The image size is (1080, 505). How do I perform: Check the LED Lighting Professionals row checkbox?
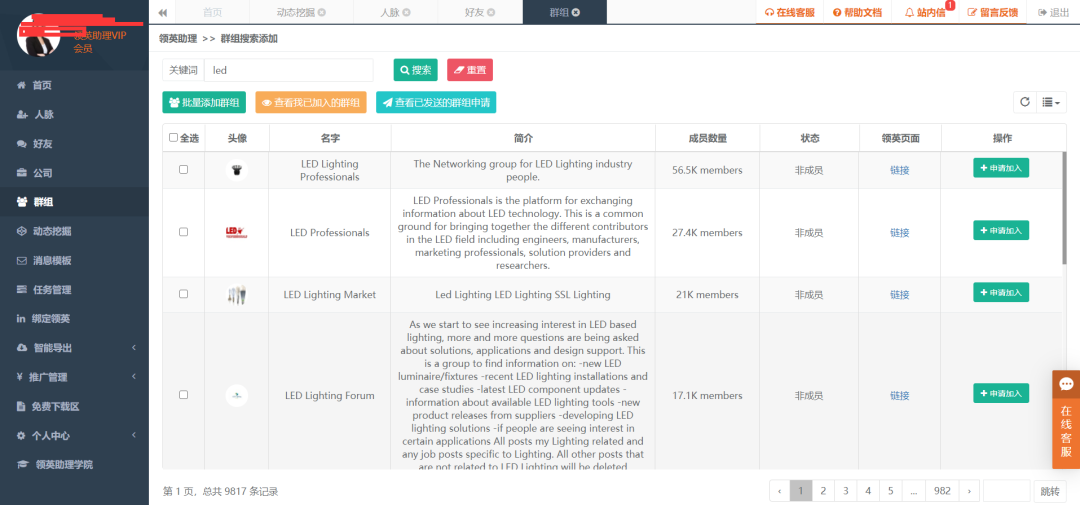click(x=183, y=169)
